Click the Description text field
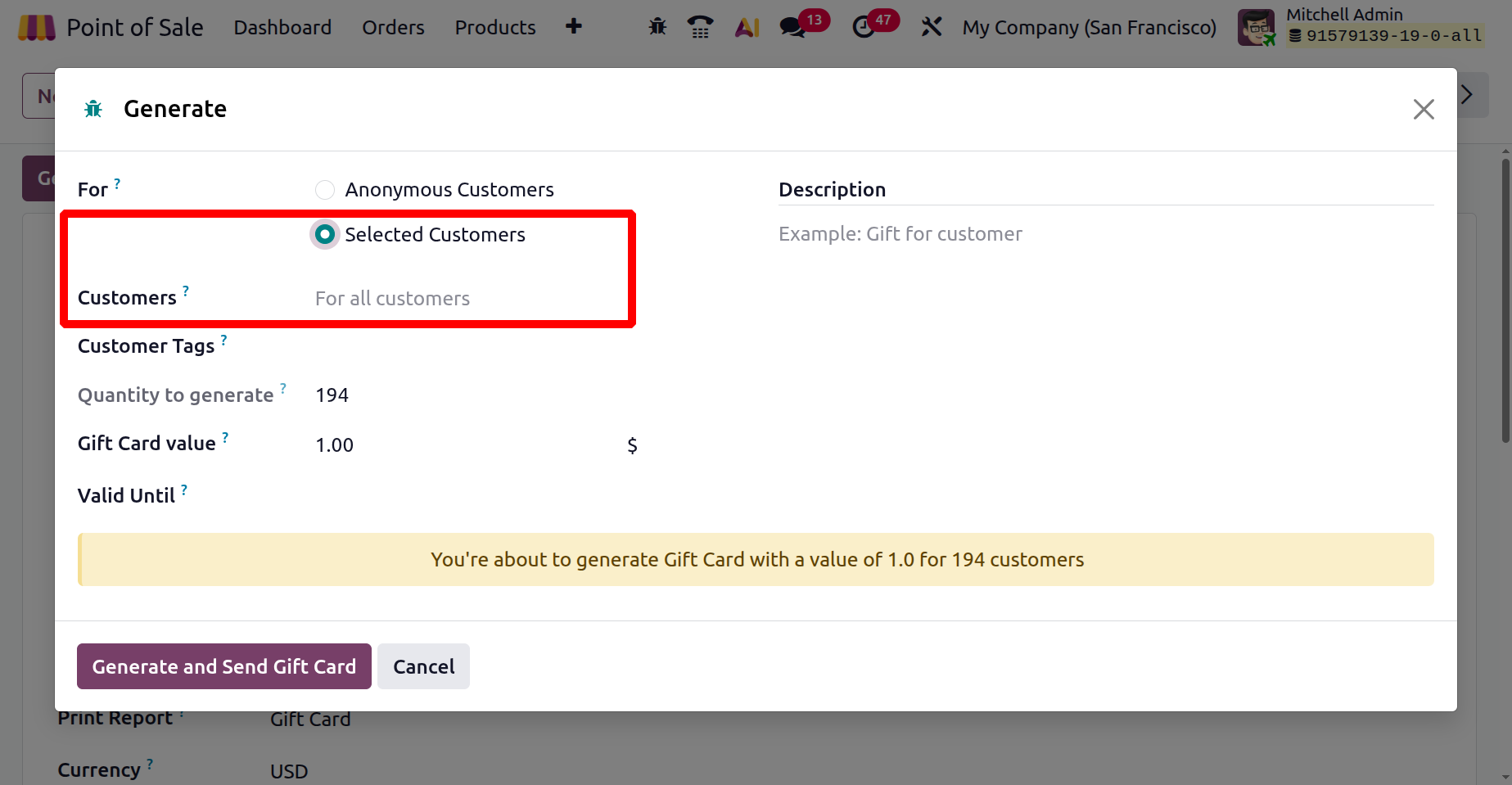Image resolution: width=1512 pixels, height=785 pixels. 1105,234
